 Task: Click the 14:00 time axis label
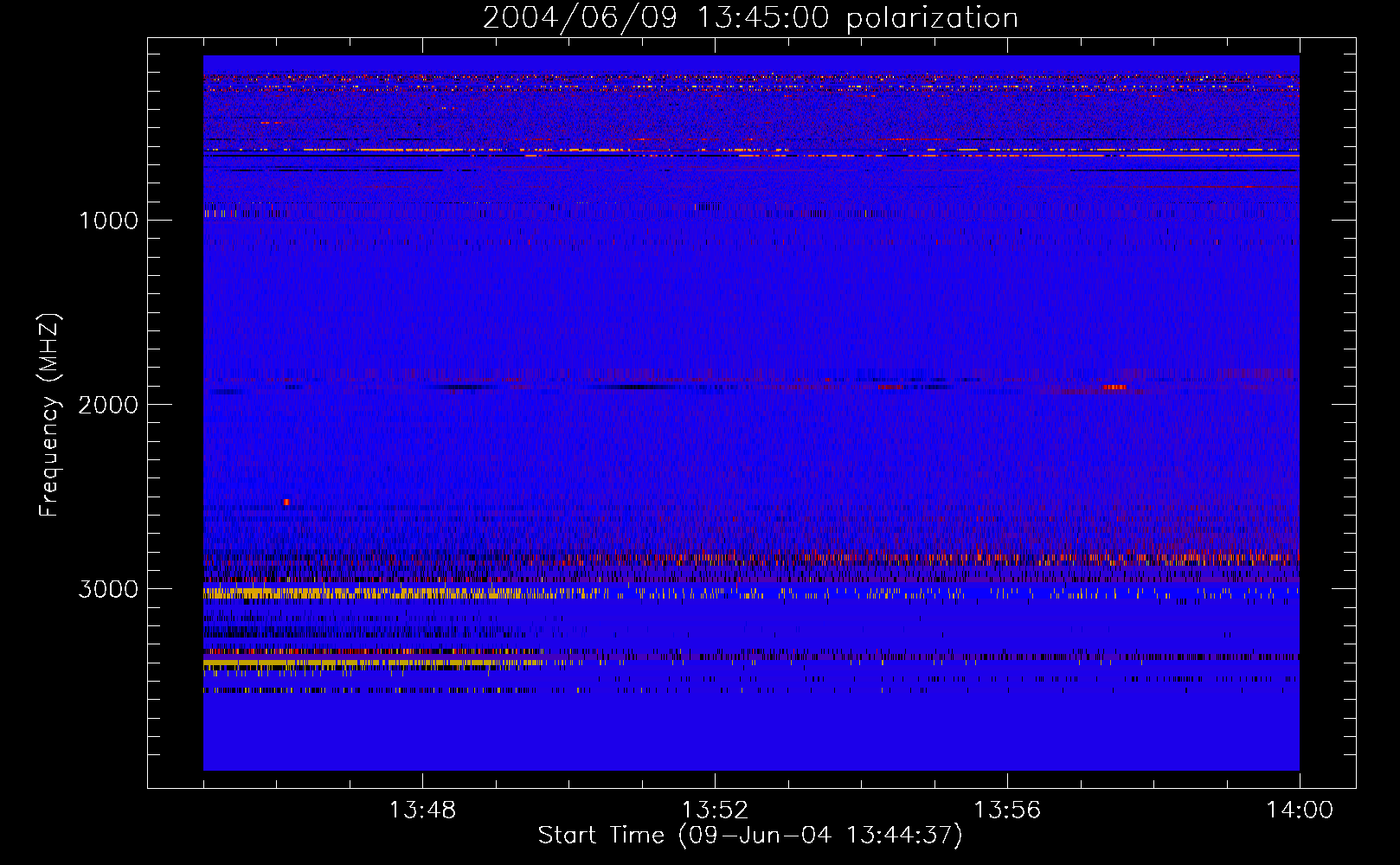tap(1300, 811)
